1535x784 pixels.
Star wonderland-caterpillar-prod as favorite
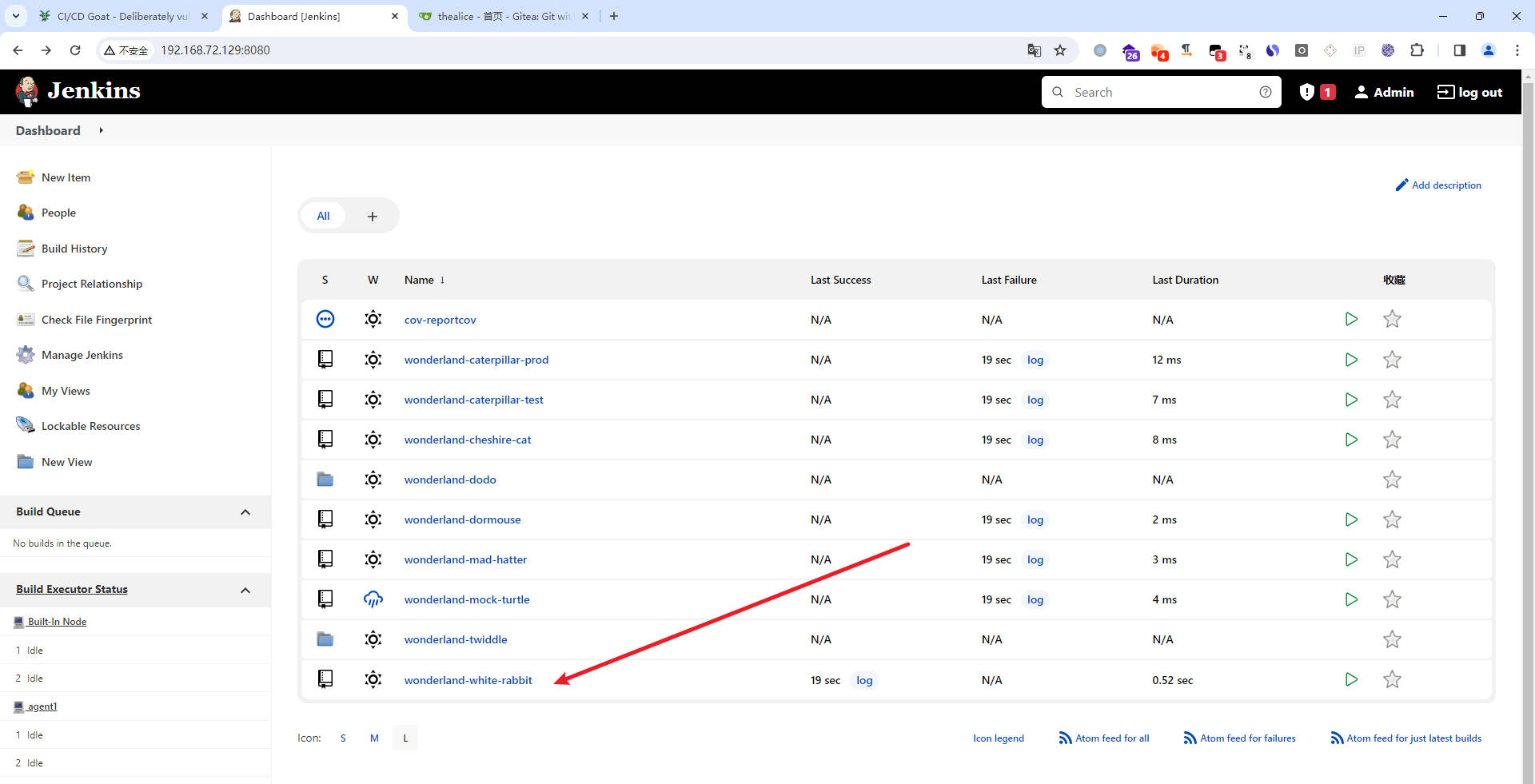[1392, 360]
